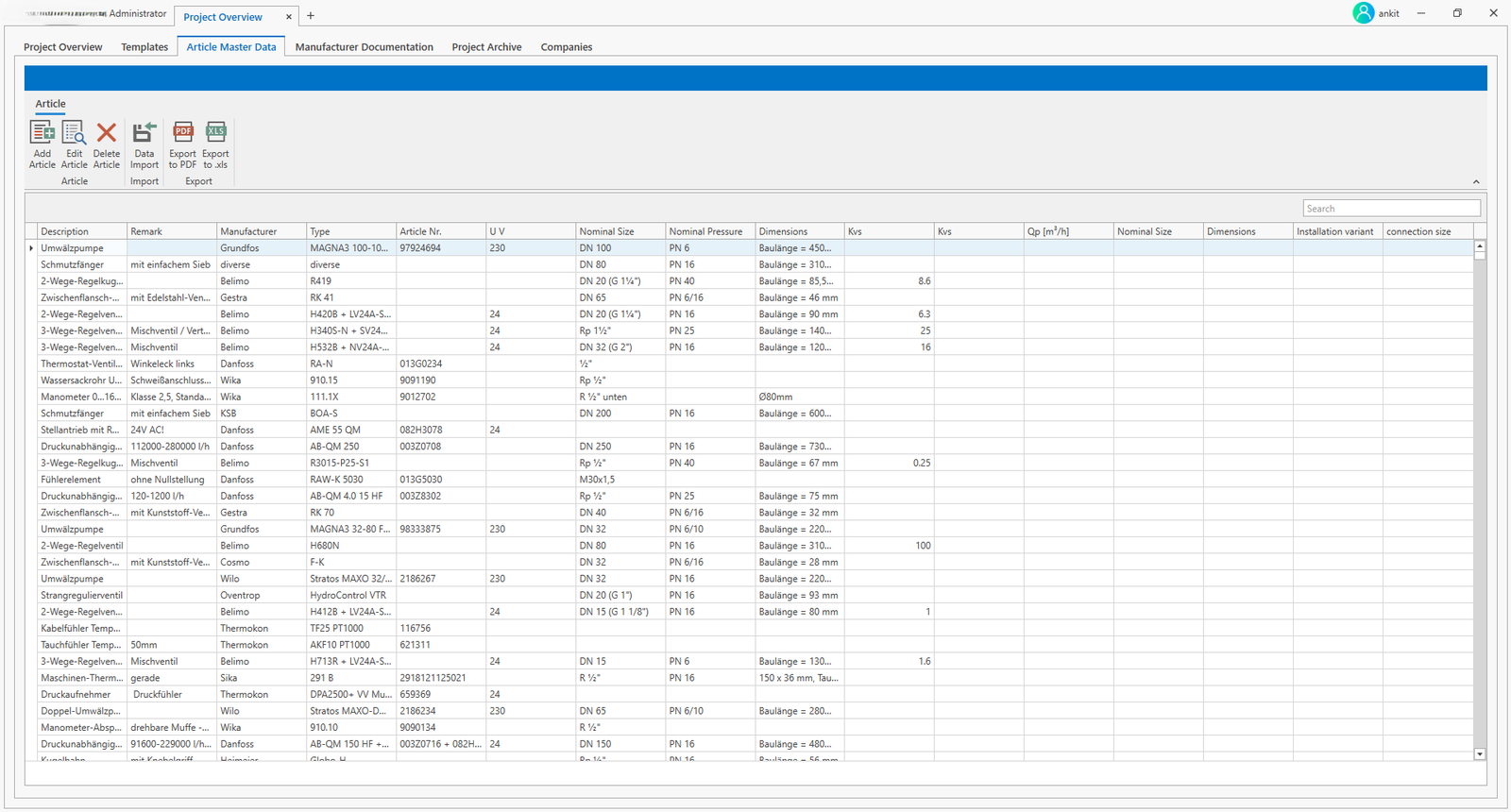The image size is (1511, 812).
Task: Click into the Search field
Action: (1390, 209)
